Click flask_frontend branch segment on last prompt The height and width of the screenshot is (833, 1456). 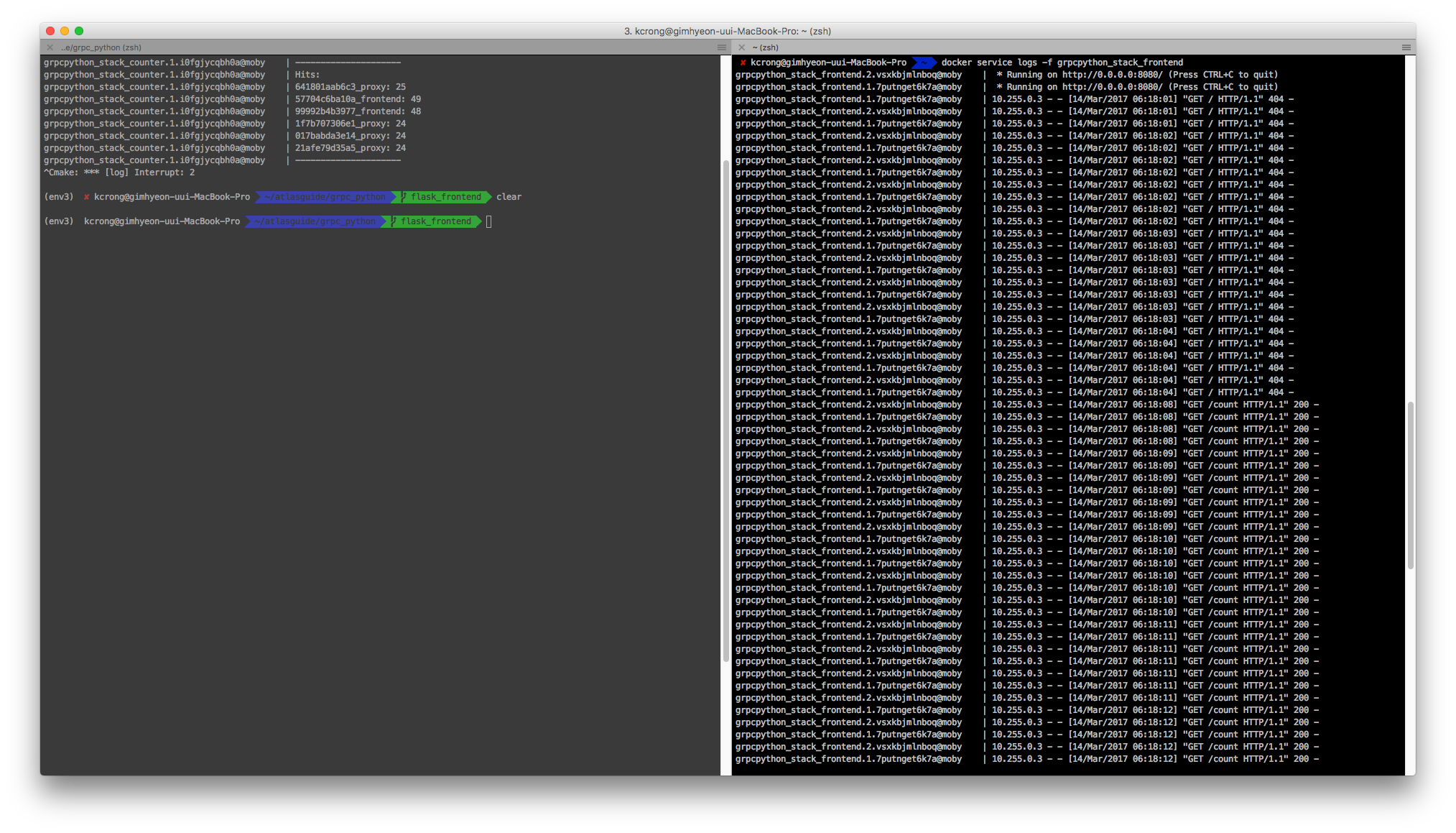coord(435,221)
